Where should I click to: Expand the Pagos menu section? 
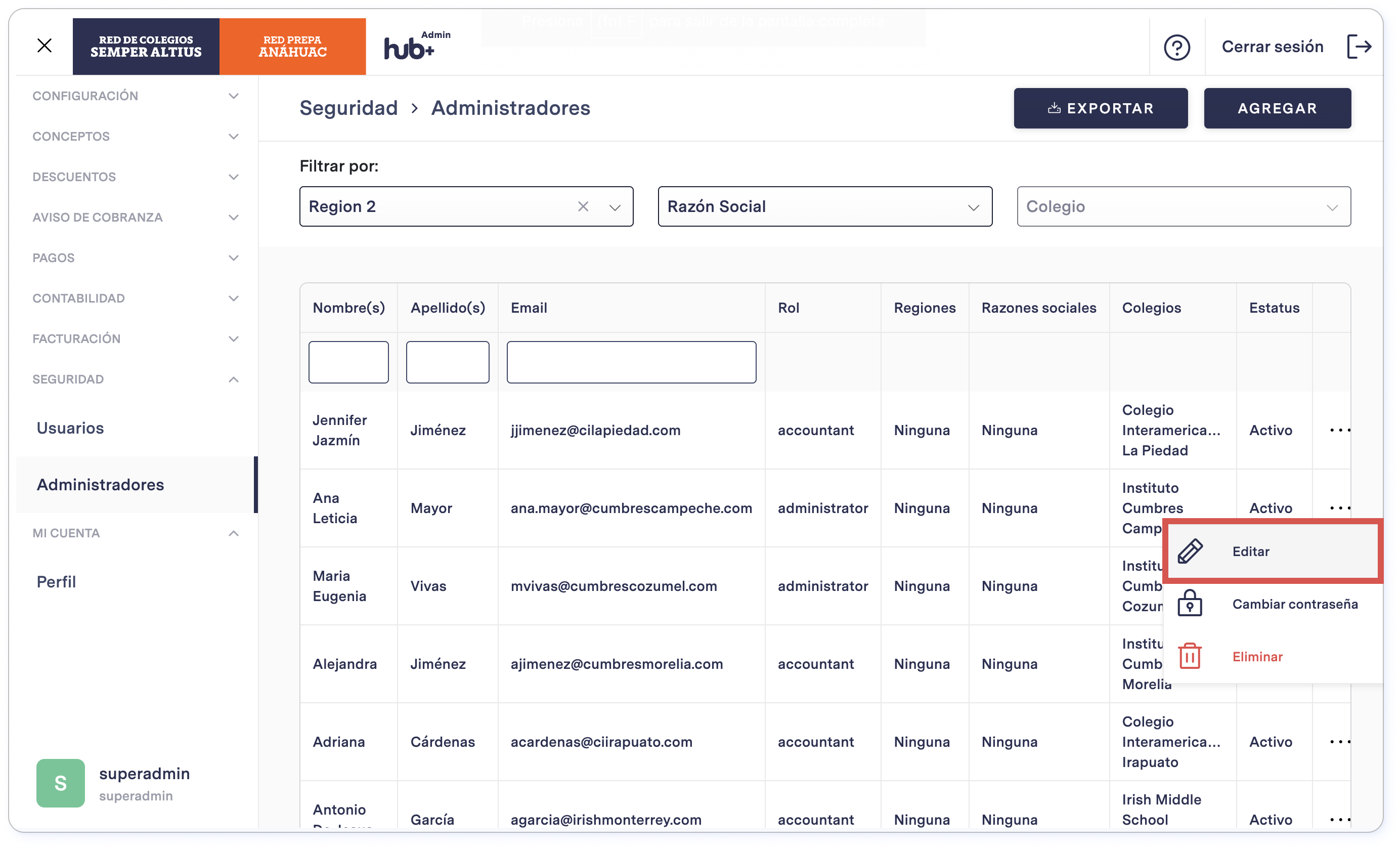tap(137, 258)
